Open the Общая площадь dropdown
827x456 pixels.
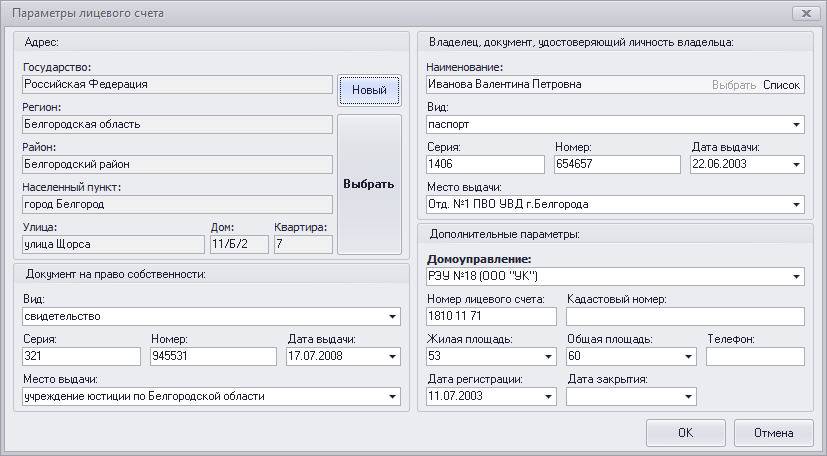point(688,357)
